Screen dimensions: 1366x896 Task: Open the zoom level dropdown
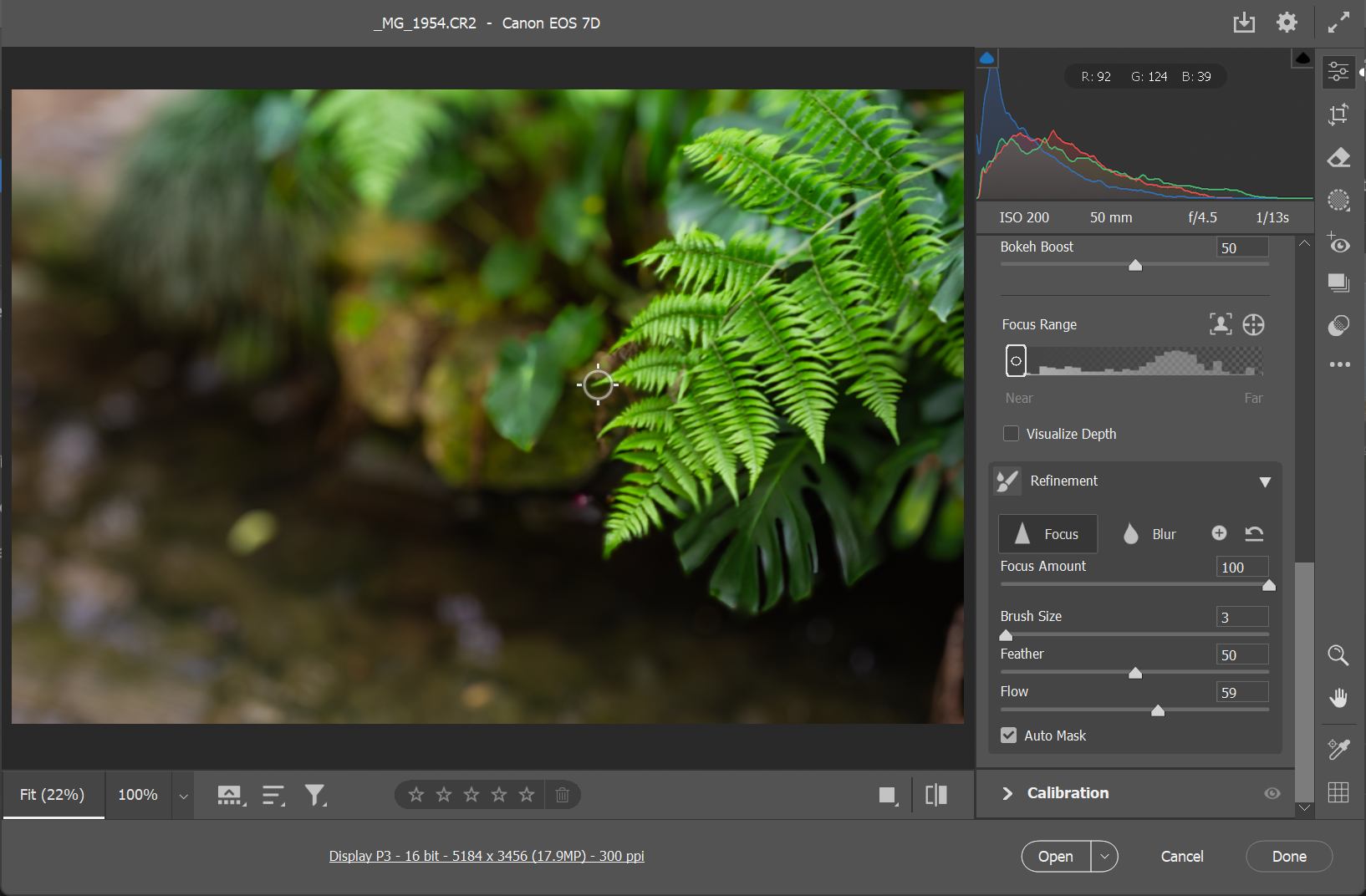182,795
